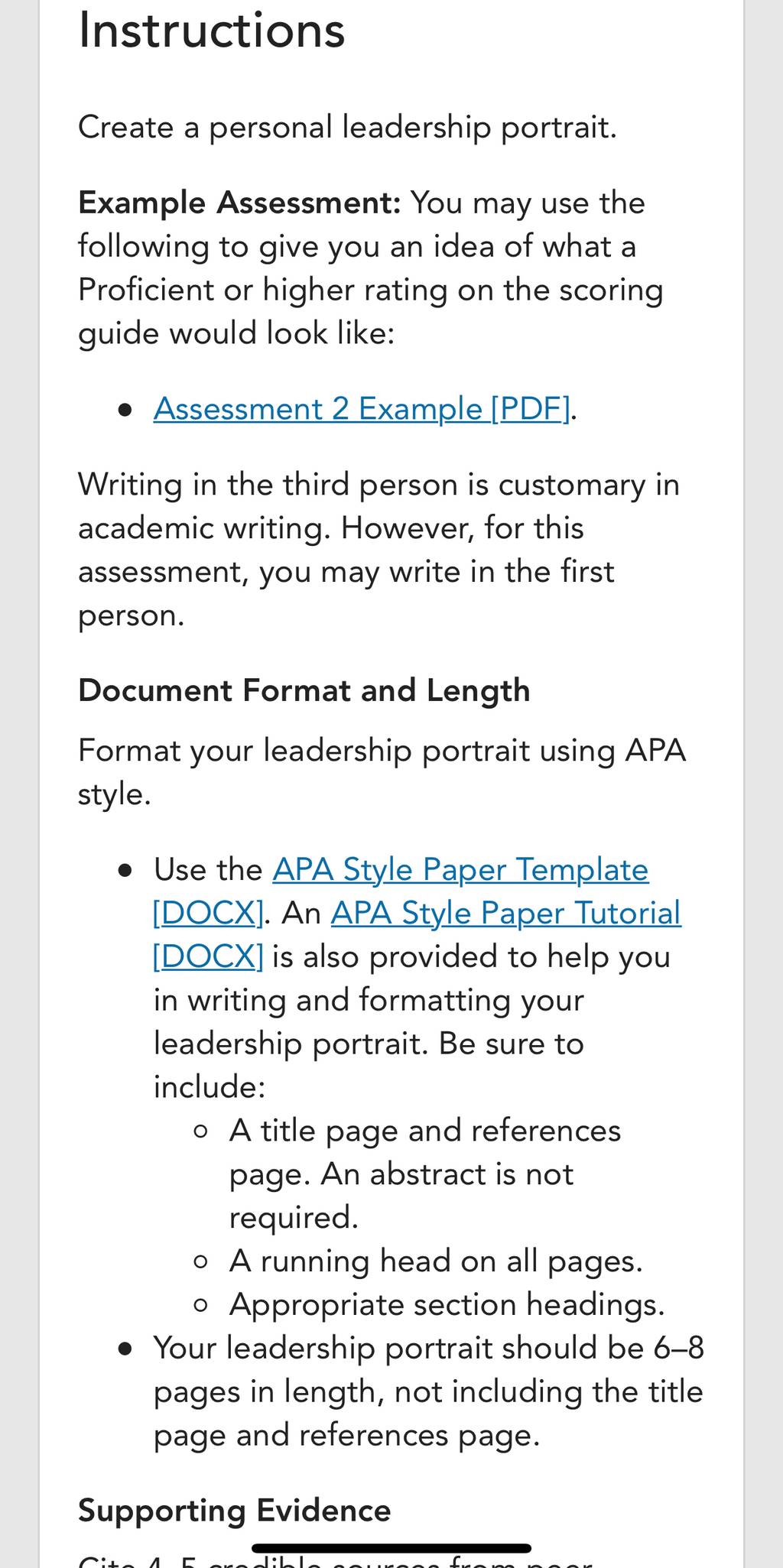Tap the 'Writing in the third person' paragraph
This screenshot has width=783, height=1568.
[379, 550]
